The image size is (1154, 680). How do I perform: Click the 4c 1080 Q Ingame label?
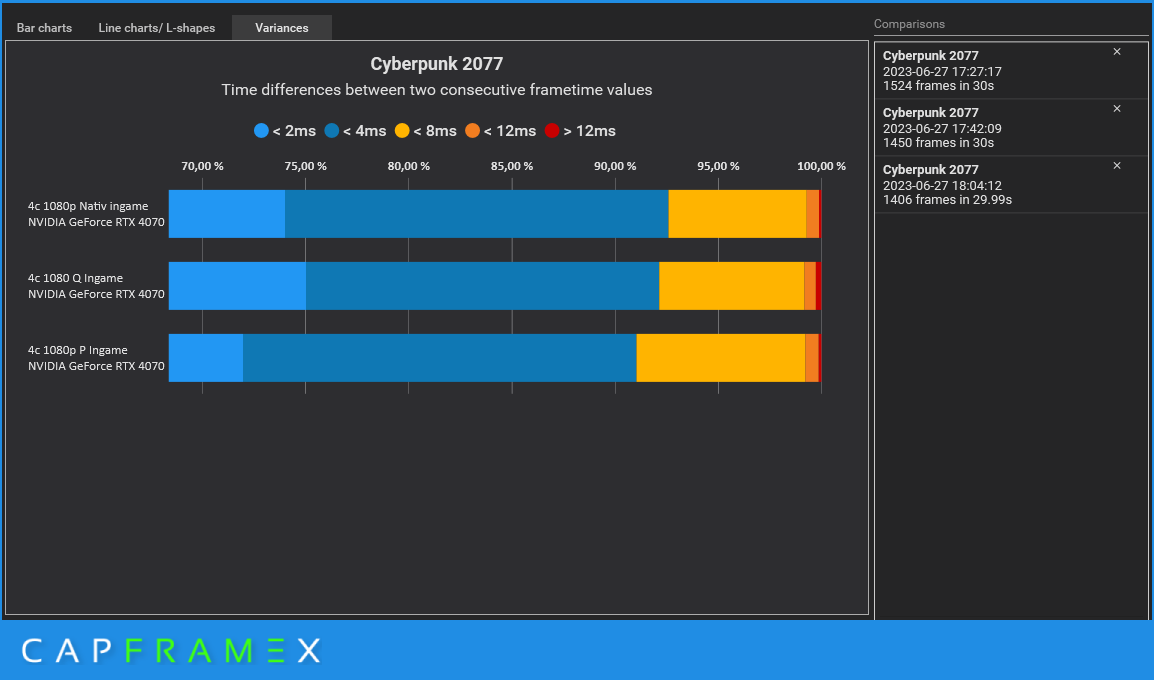tap(96, 286)
